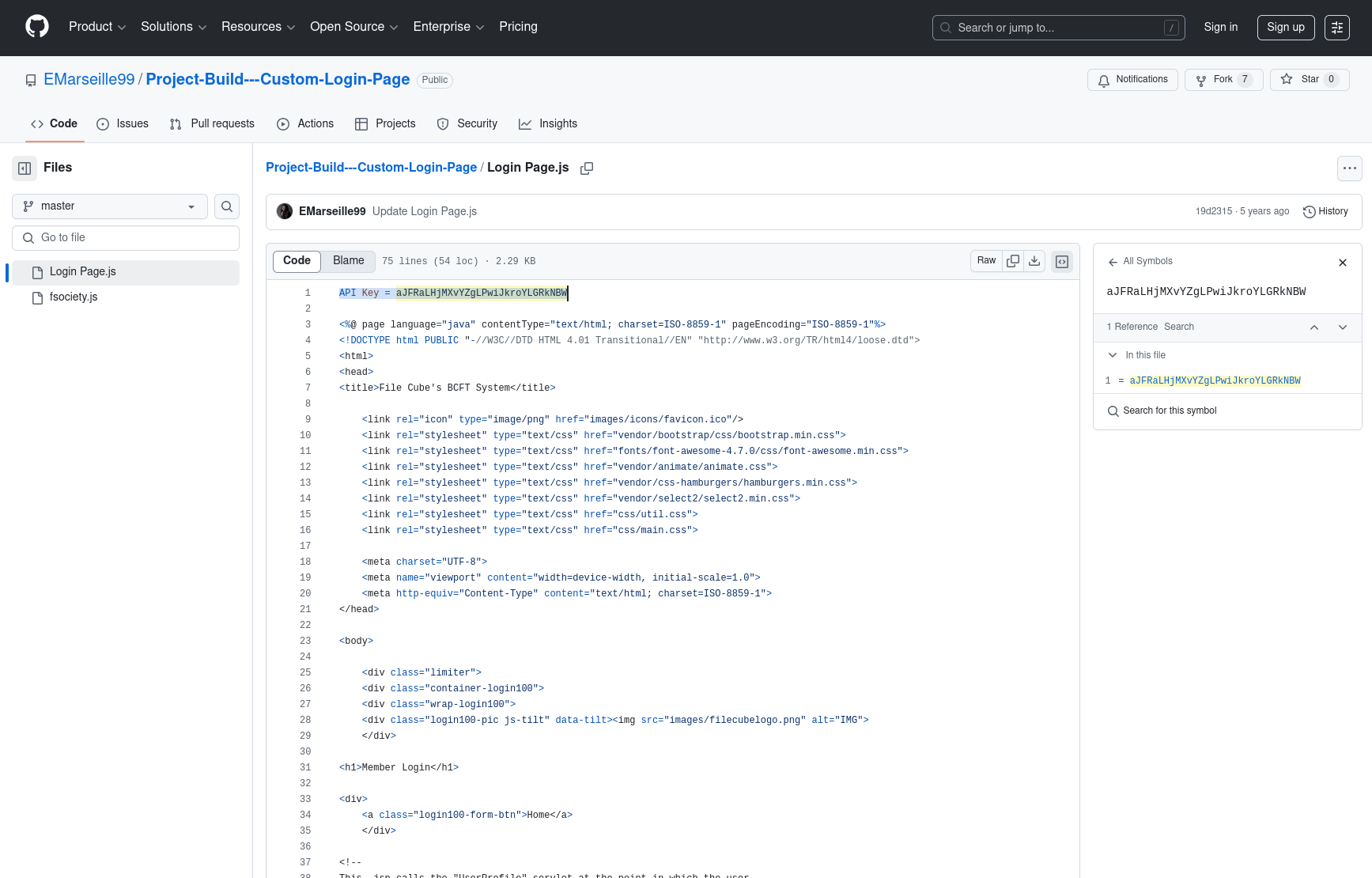Screen dimensions: 1372x878
Task: Copy file path icon next to Login Page.js
Action: [587, 168]
